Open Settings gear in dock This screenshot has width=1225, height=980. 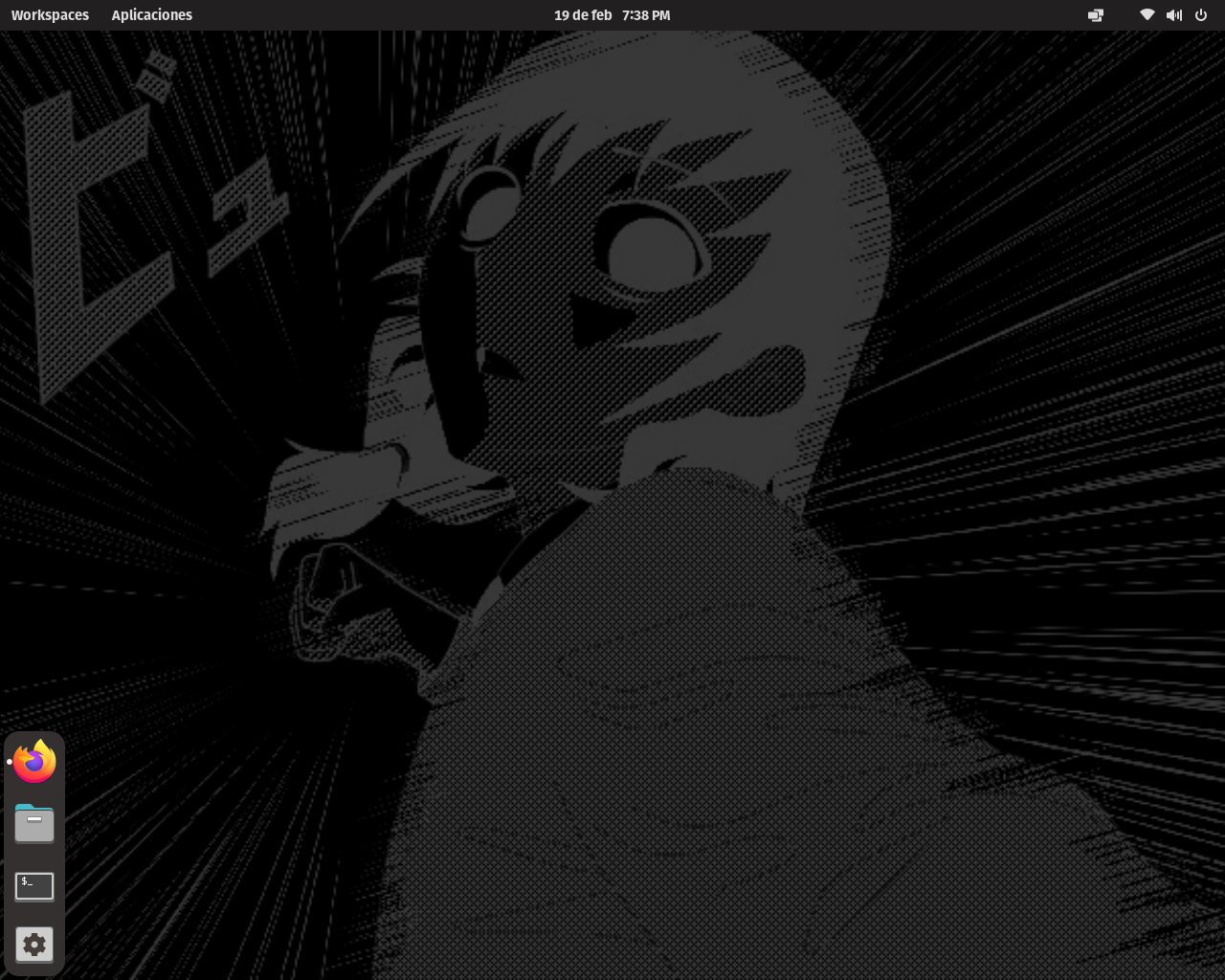pyautogui.click(x=34, y=945)
